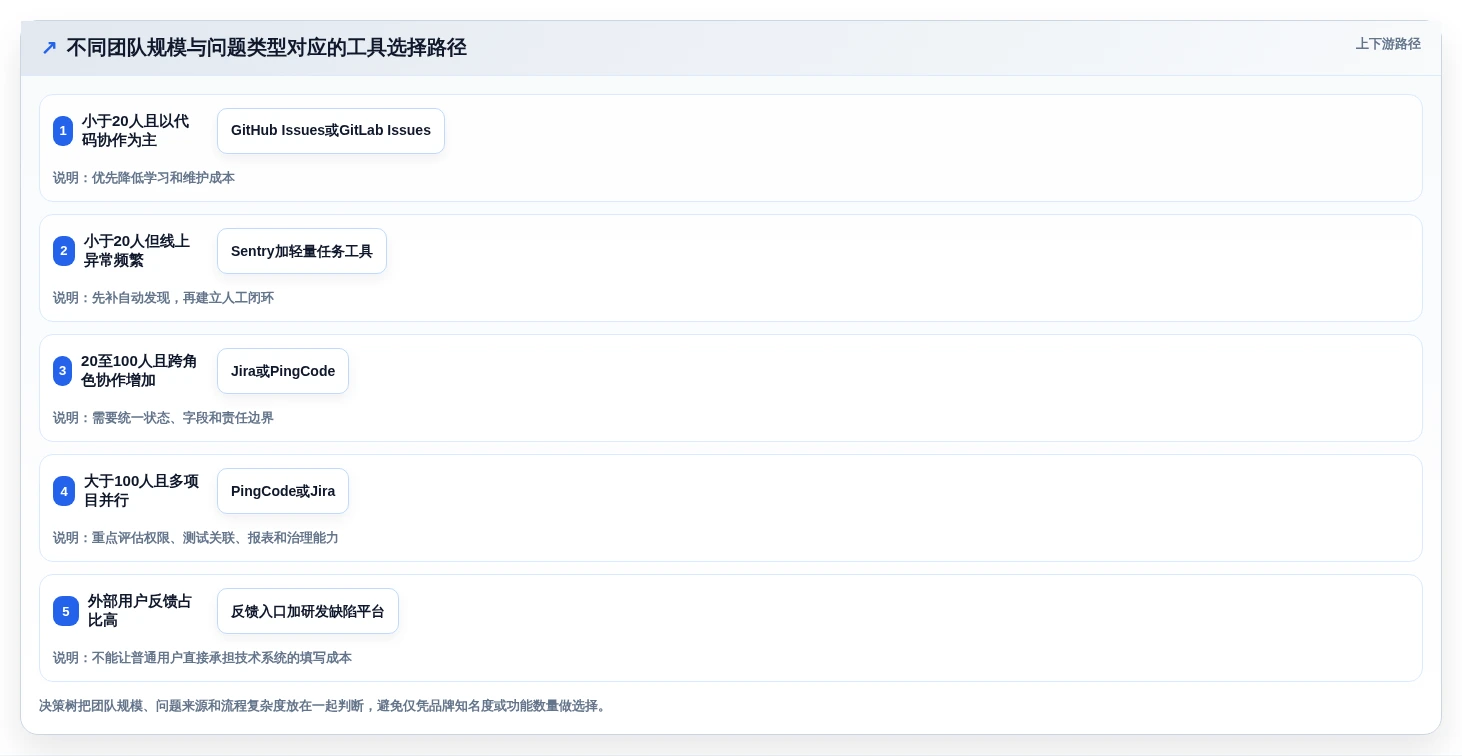Select step number badge 5
Screen dimensions: 1462x756
(x=66, y=611)
